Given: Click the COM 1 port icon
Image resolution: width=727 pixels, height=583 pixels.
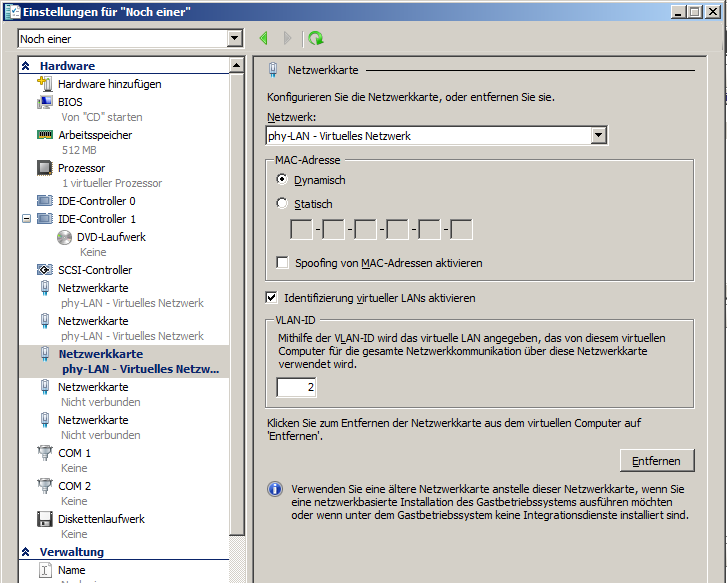Looking at the screenshot, I should tap(45, 453).
